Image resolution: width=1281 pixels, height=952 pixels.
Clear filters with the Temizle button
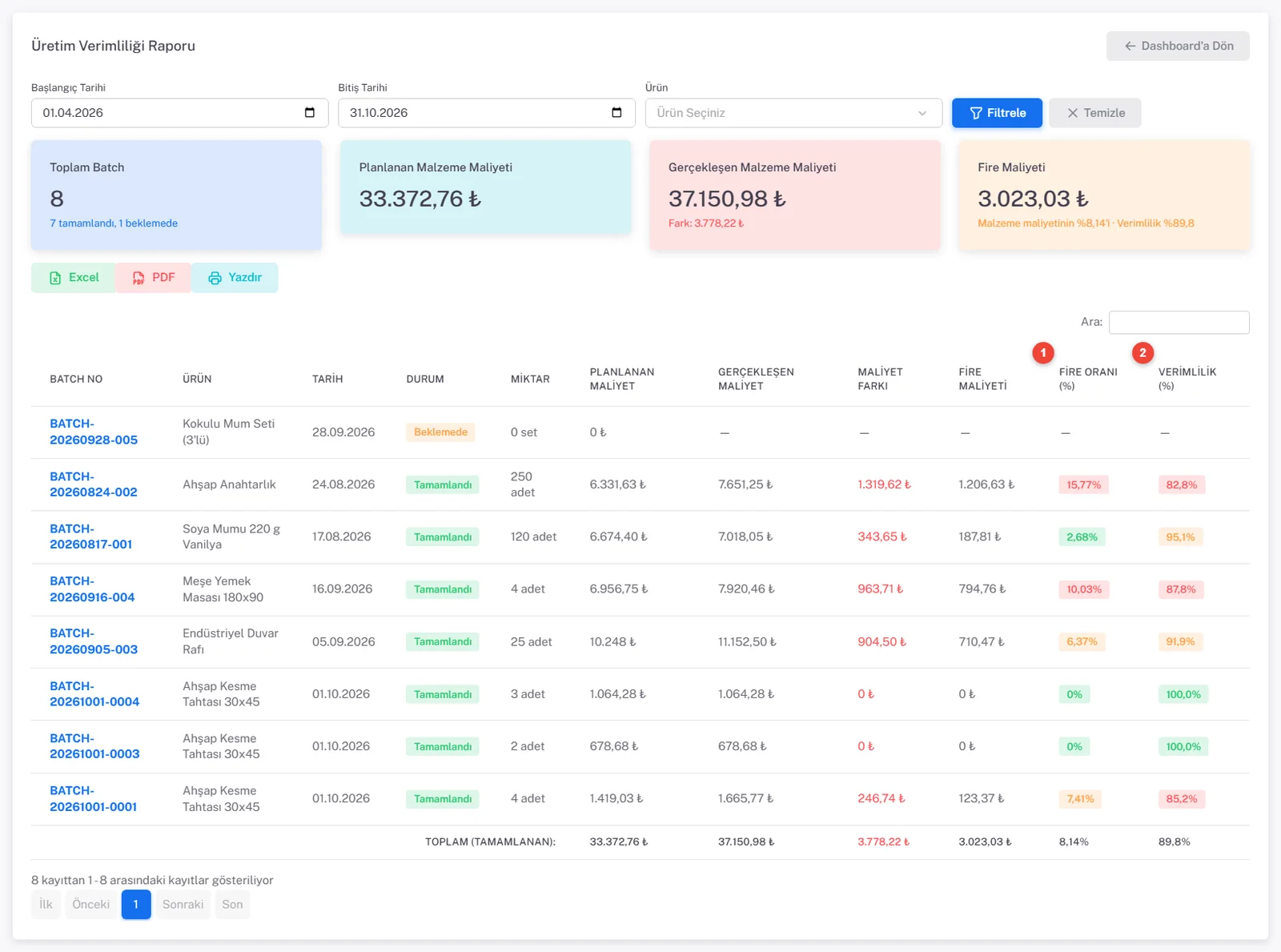[x=1095, y=113]
